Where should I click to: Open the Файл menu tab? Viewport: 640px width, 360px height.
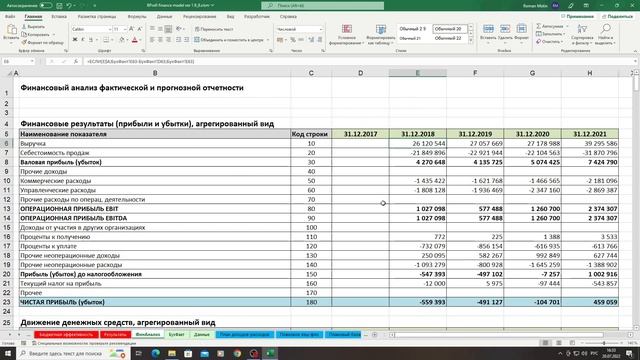click(x=10, y=17)
